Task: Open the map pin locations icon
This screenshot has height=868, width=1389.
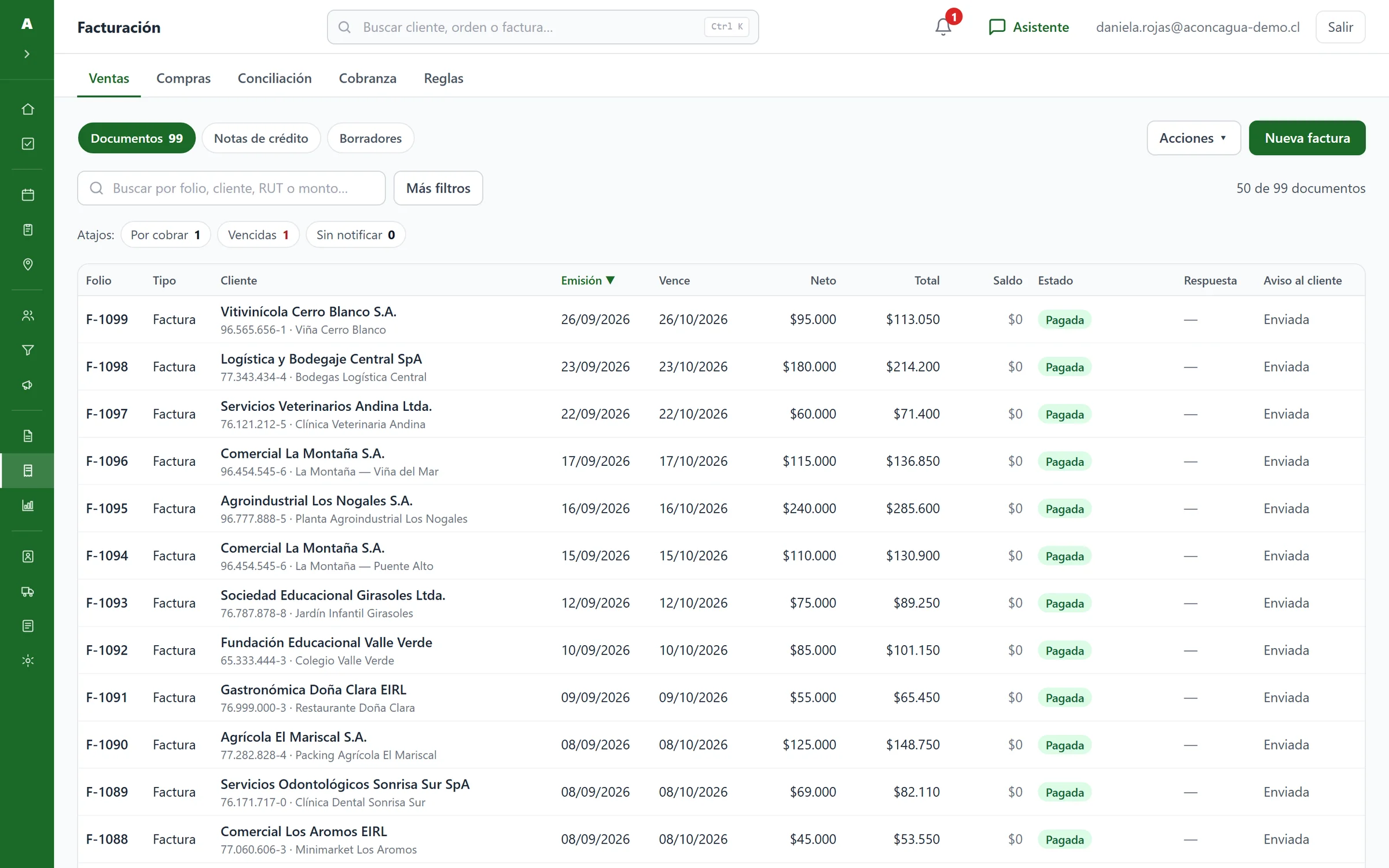Action: [x=27, y=264]
